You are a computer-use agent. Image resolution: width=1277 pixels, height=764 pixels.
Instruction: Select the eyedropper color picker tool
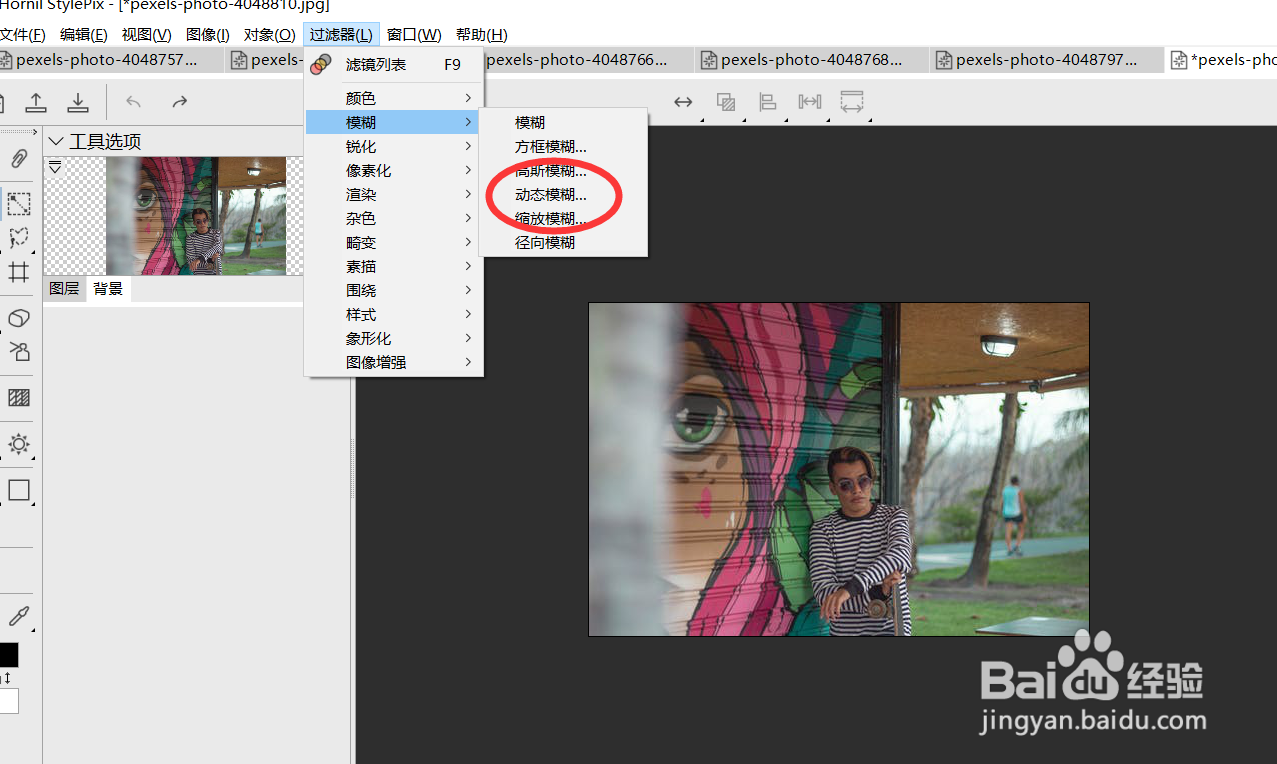click(19, 615)
